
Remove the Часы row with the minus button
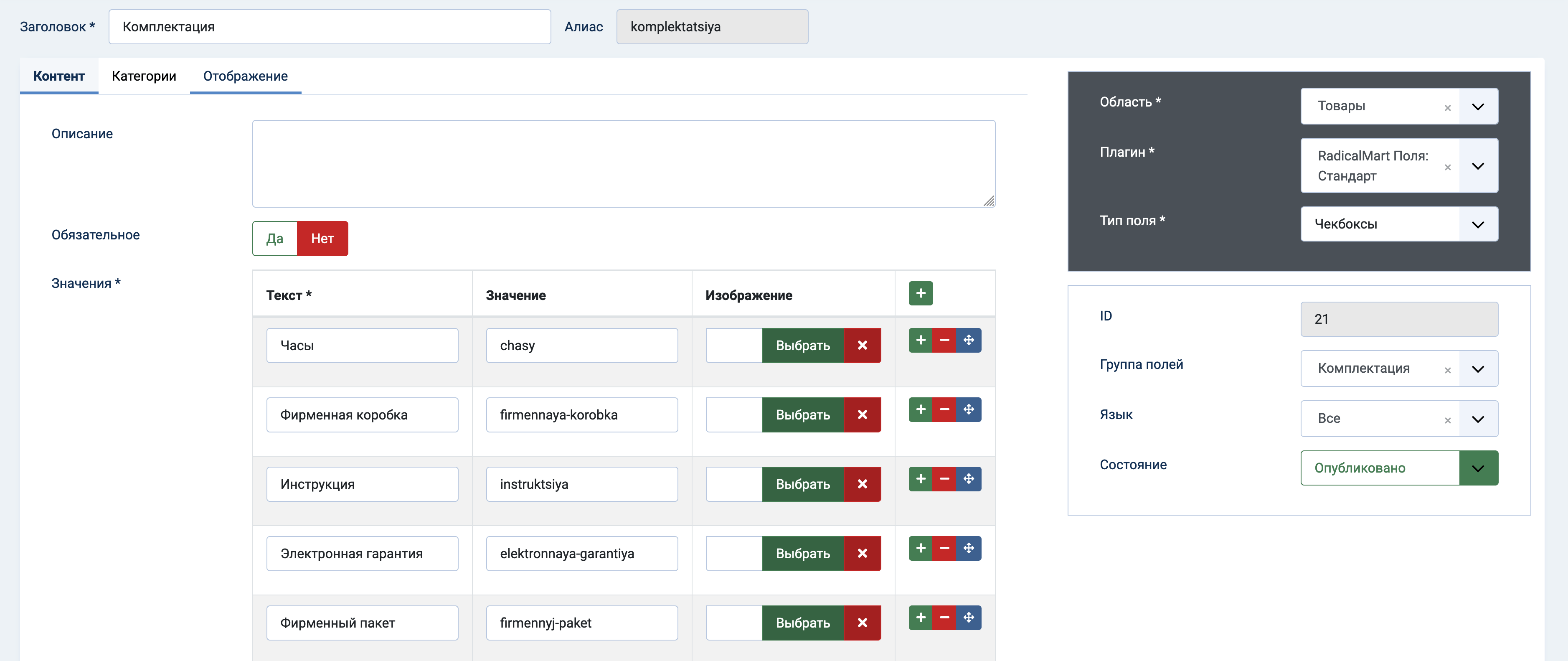[944, 340]
